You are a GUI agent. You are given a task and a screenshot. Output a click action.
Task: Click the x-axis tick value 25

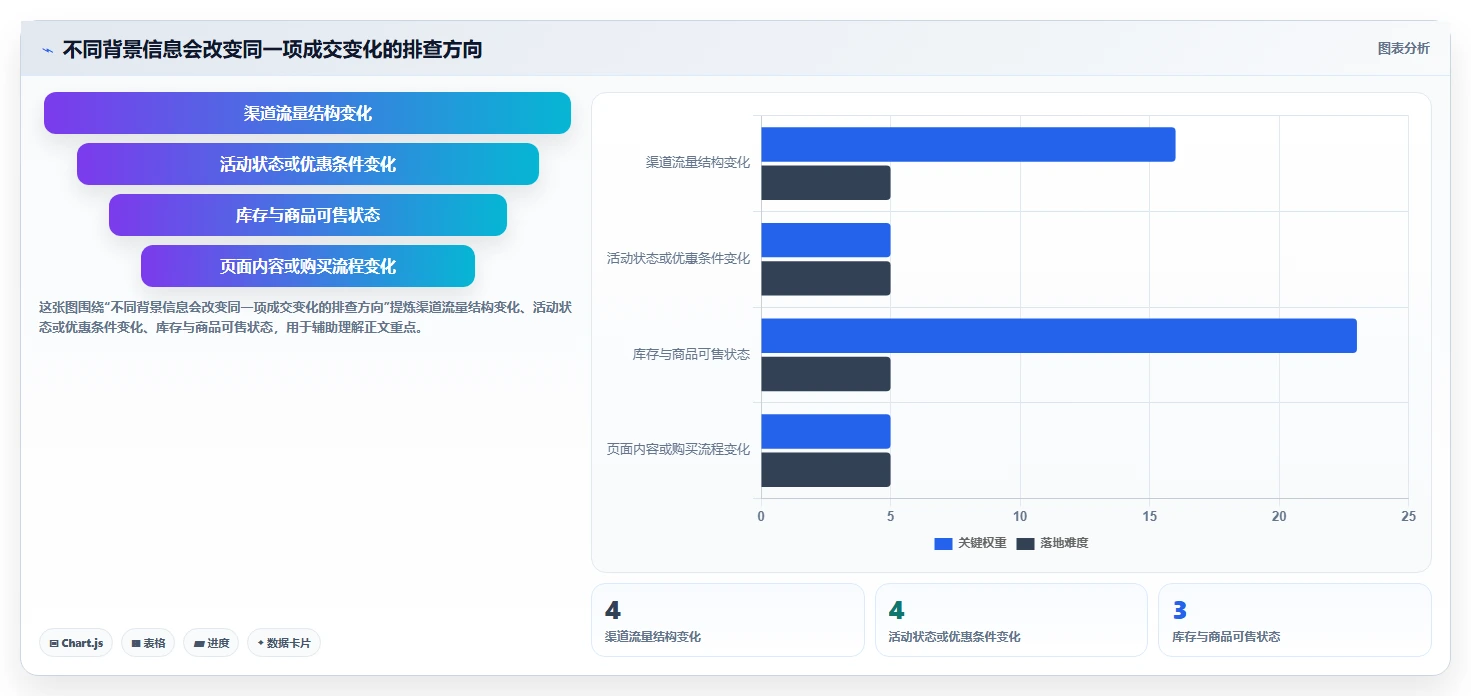[1408, 516]
